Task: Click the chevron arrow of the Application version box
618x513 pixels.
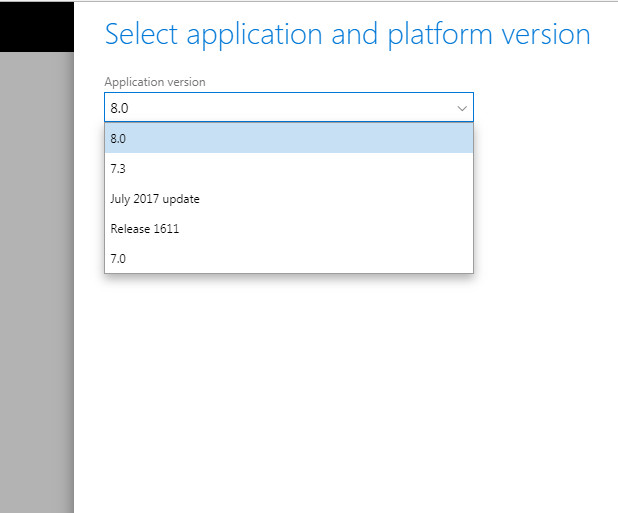Action: point(462,108)
